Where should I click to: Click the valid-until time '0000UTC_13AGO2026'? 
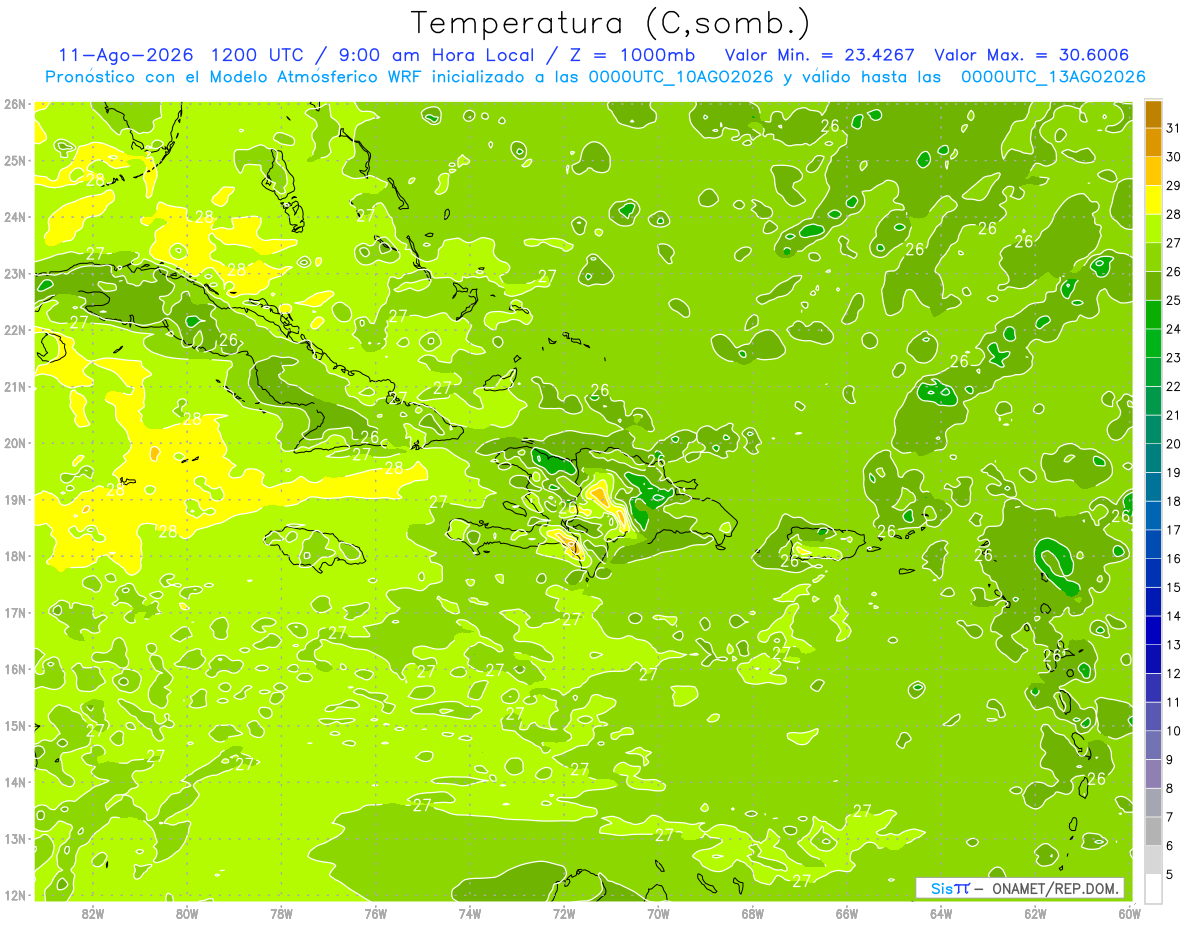tap(1052, 77)
